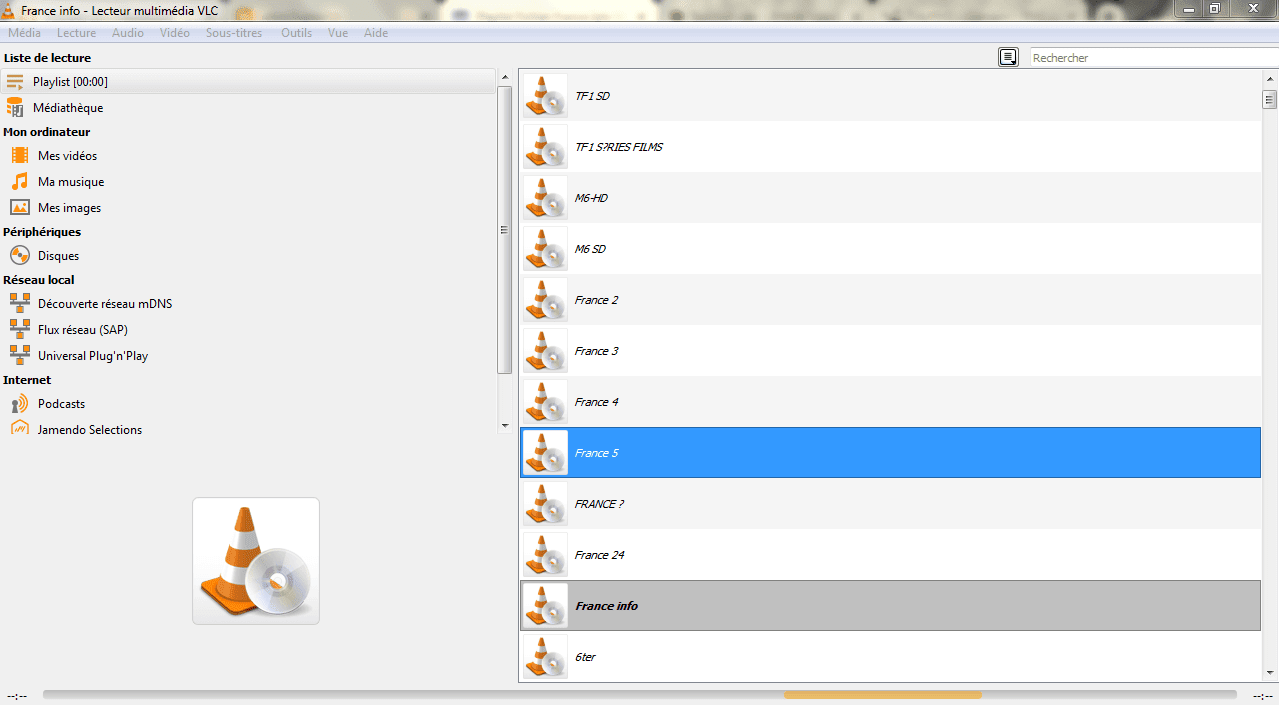Open the Vidéo menu
1279x705 pixels.
[174, 33]
